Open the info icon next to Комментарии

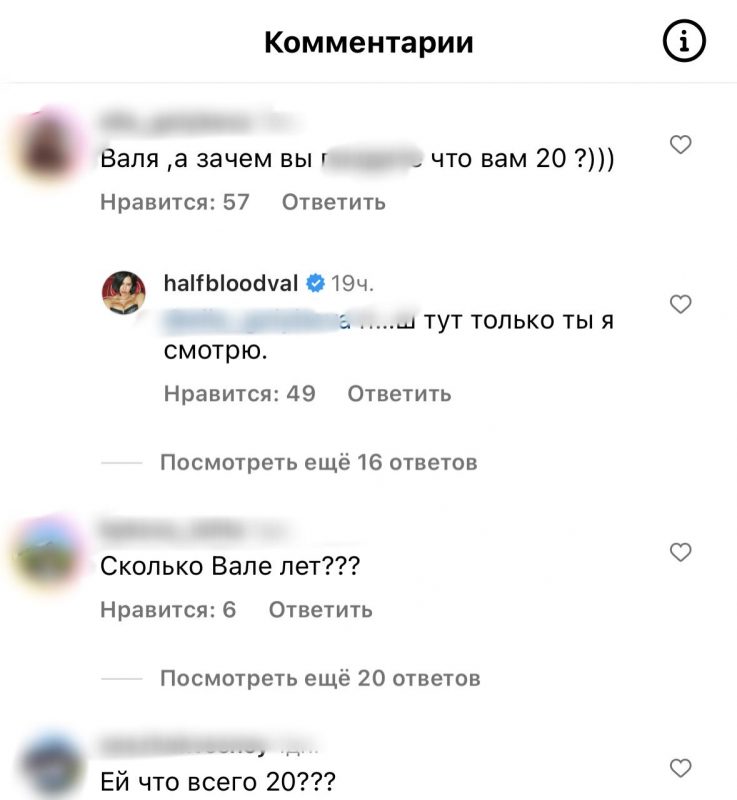pos(684,41)
